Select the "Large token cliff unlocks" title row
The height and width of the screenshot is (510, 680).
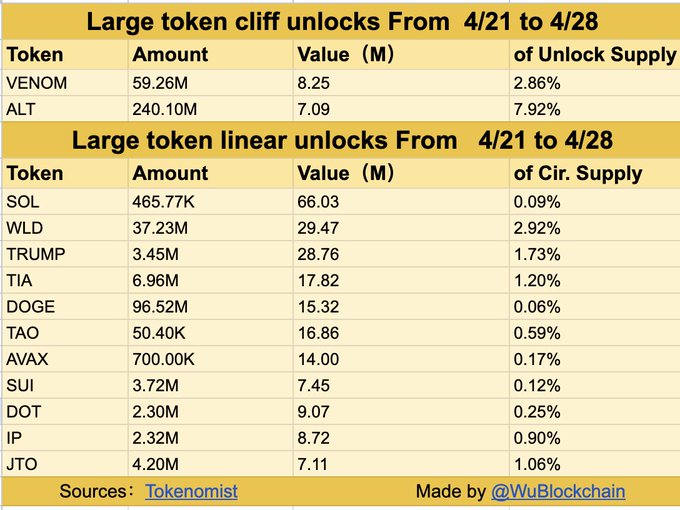340,21
